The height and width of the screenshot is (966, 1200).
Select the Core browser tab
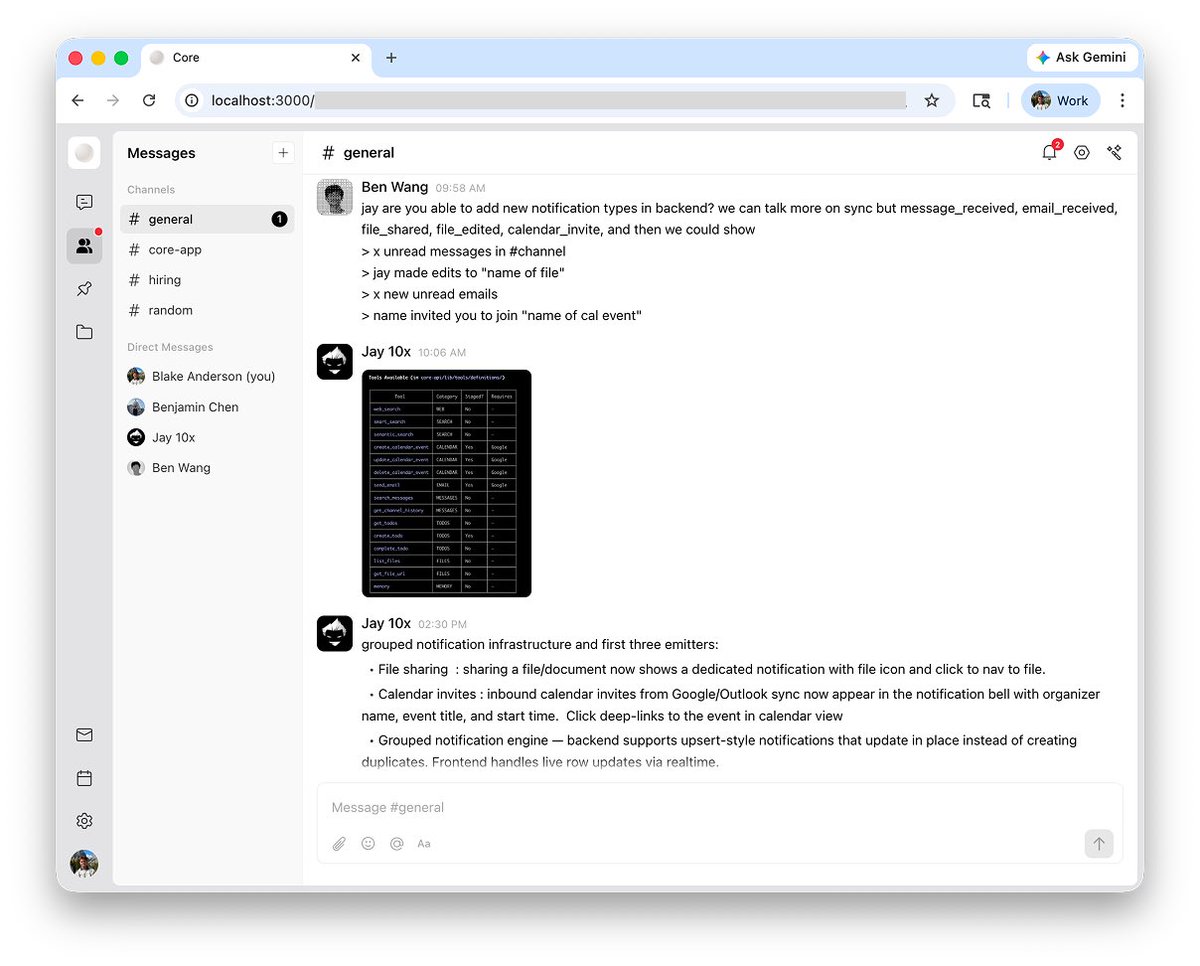[x=256, y=58]
